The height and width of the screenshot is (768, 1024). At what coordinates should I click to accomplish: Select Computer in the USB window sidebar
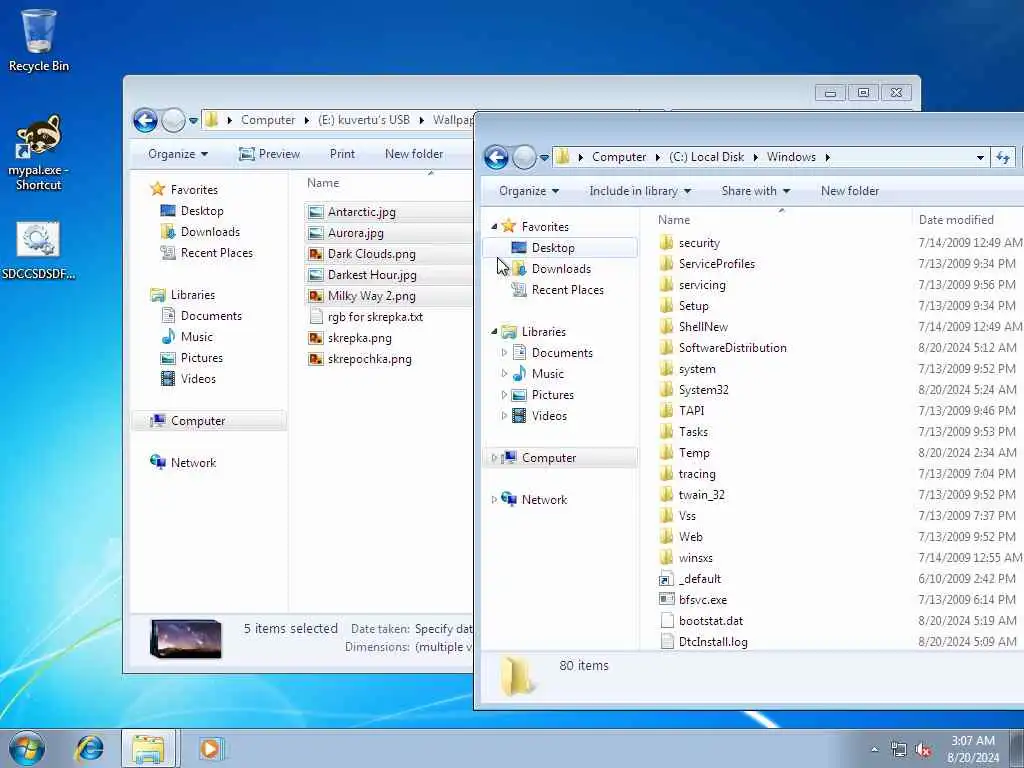click(x=209, y=421)
